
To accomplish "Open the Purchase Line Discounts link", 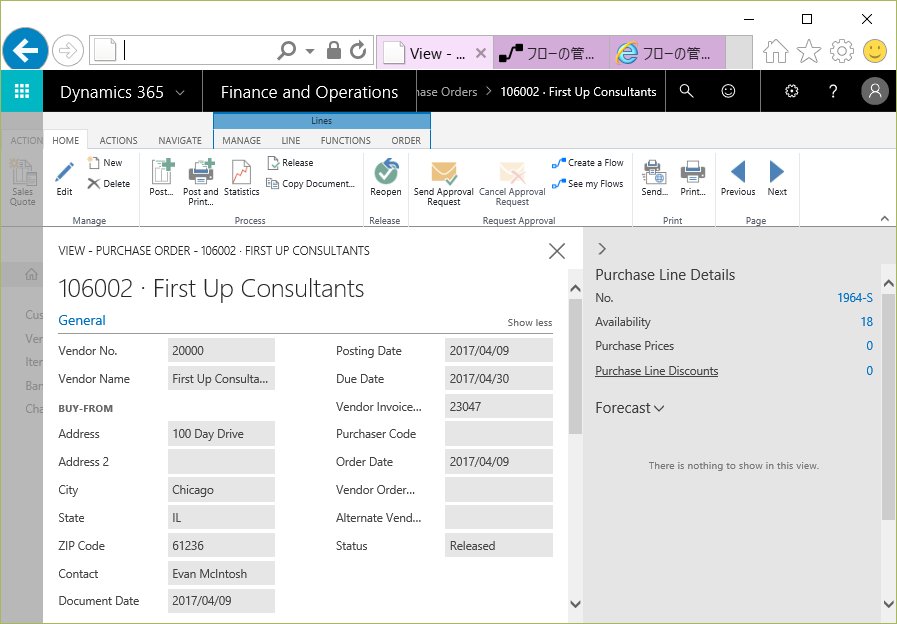I will pyautogui.click(x=657, y=371).
